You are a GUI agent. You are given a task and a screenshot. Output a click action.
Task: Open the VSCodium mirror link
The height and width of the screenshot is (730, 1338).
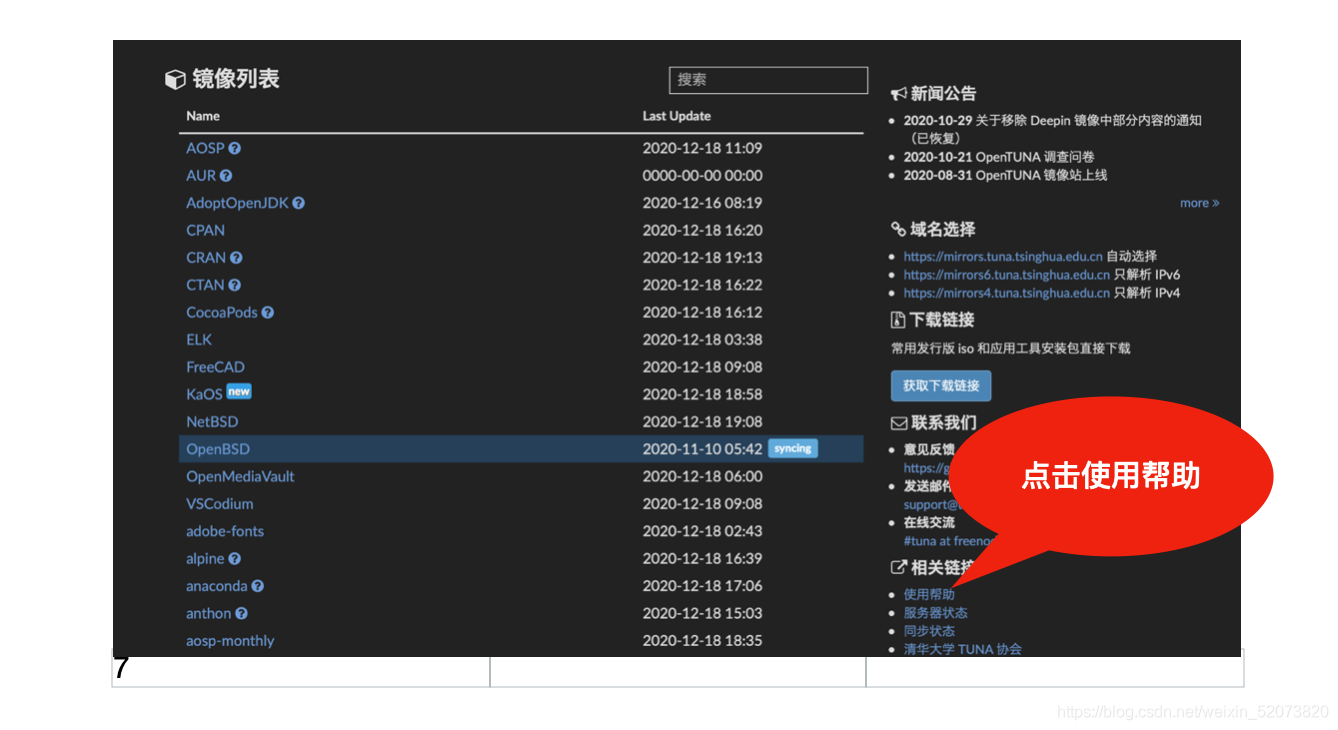pos(220,504)
